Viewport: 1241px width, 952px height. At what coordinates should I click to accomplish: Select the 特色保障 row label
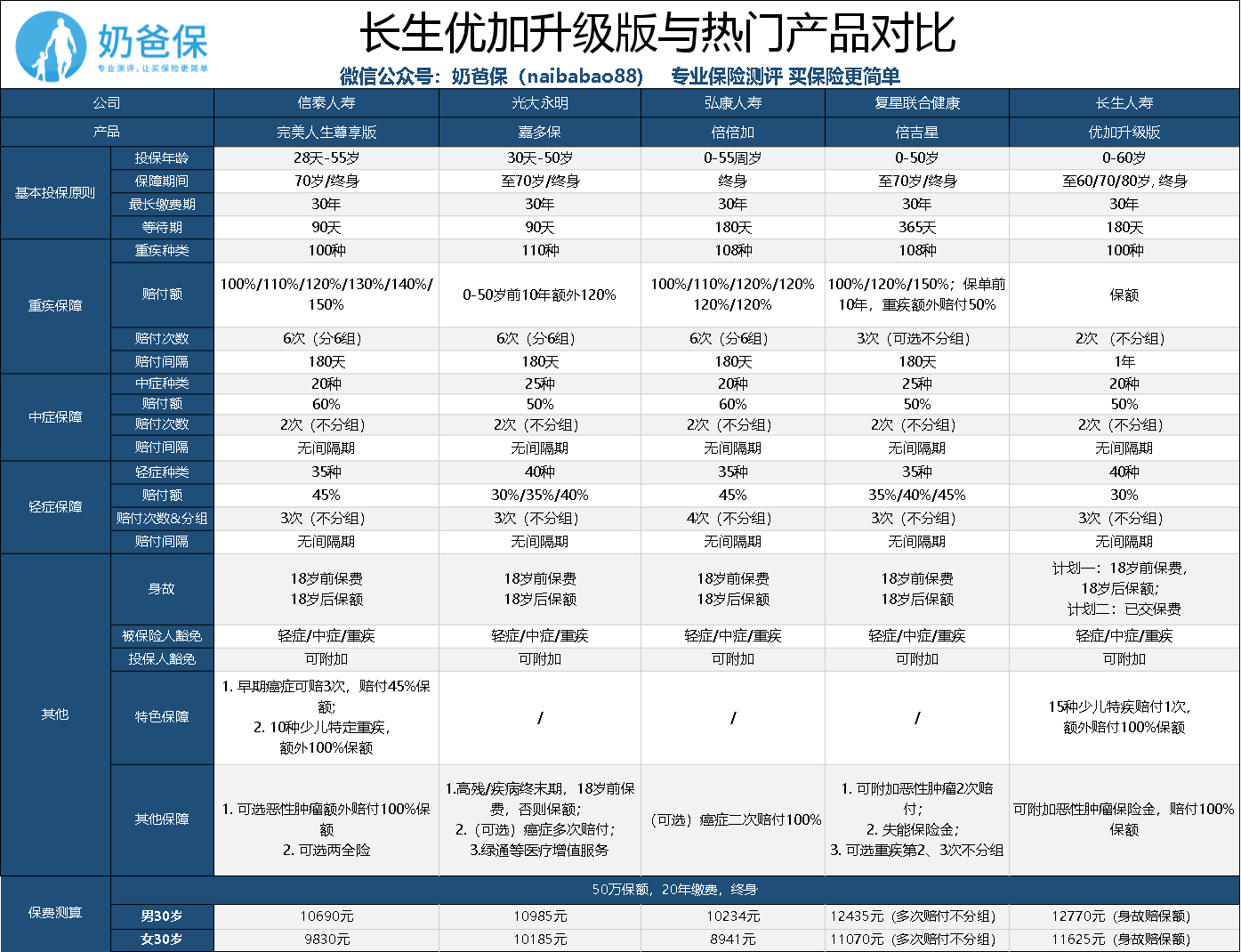coord(162,717)
